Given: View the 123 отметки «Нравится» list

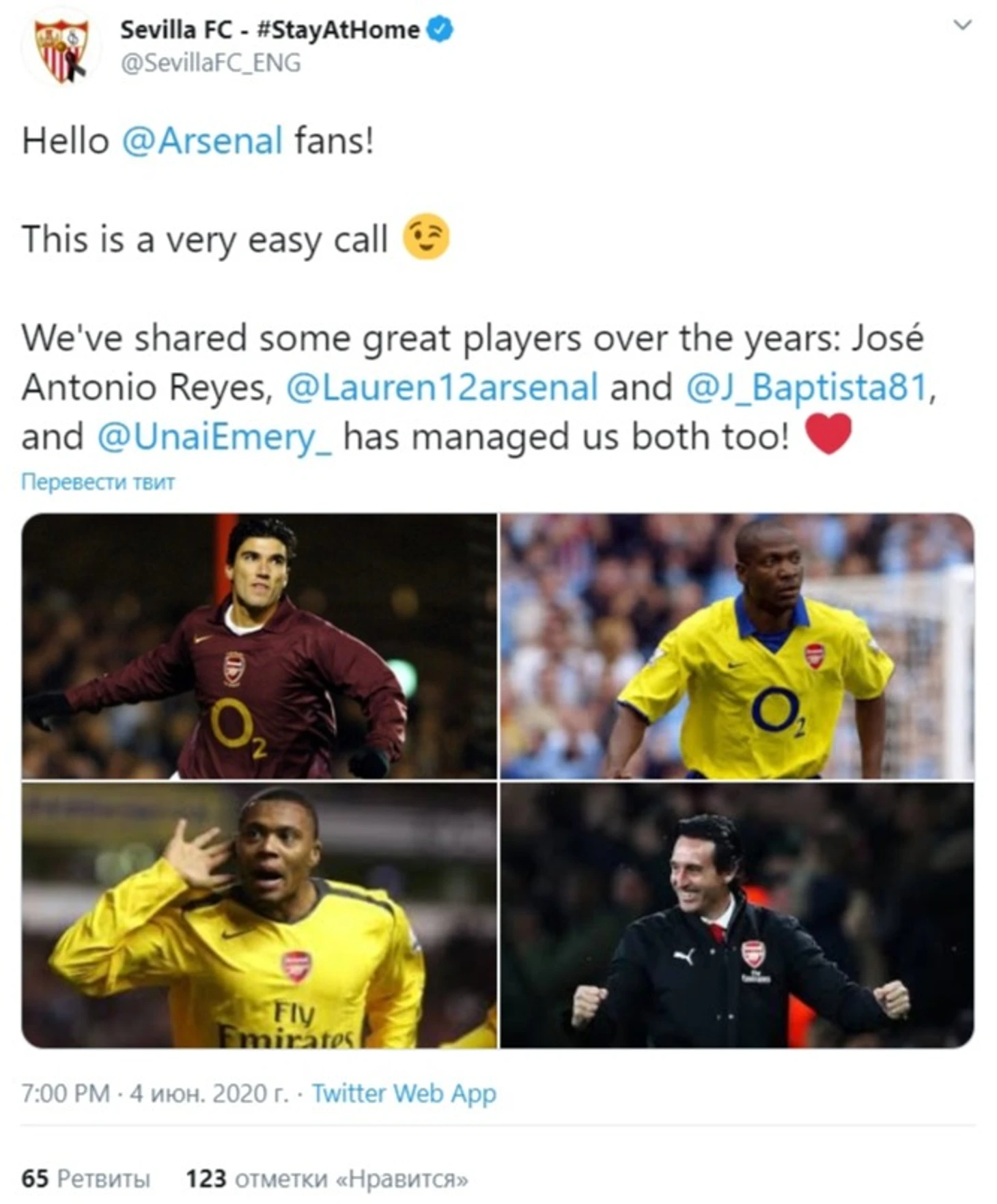Looking at the screenshot, I should [327, 1179].
